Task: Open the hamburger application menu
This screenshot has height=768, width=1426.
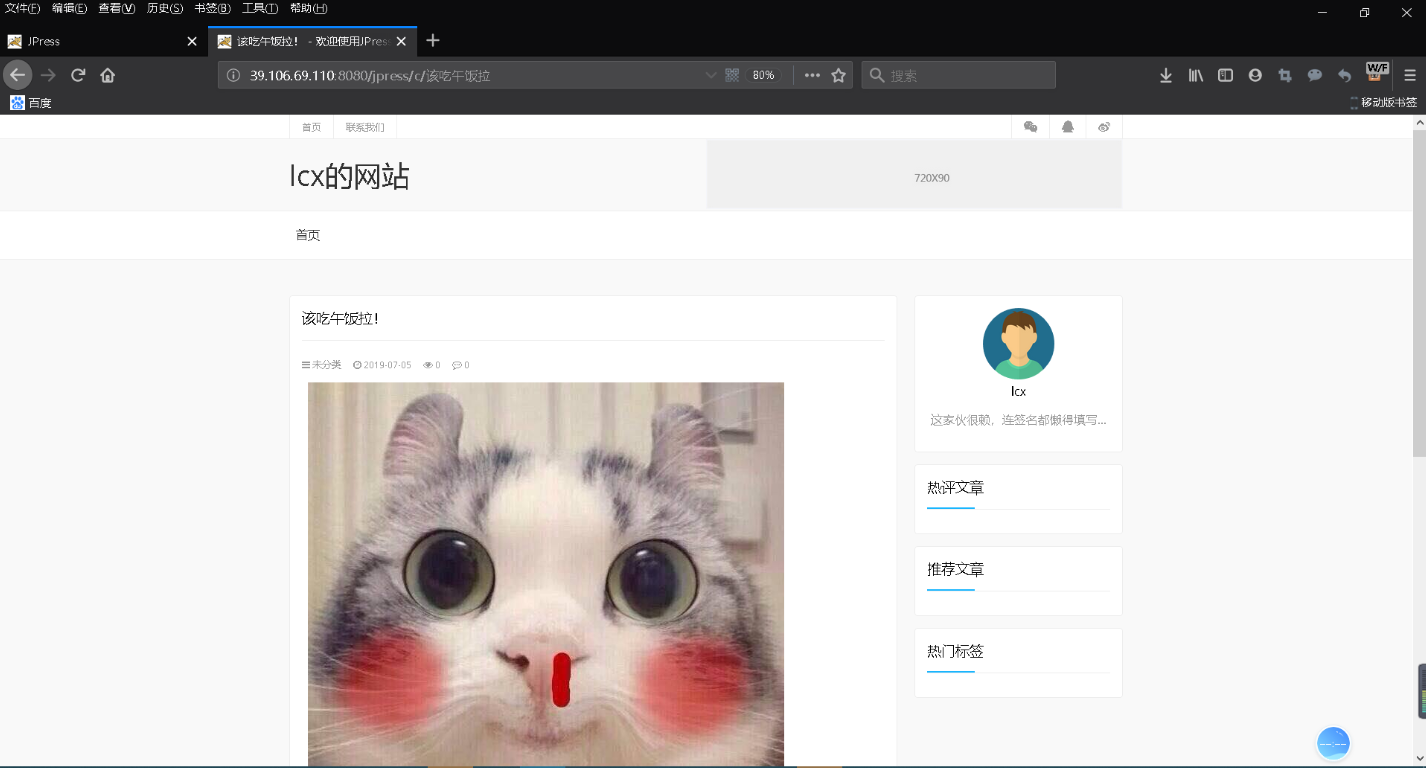Action: point(1410,75)
